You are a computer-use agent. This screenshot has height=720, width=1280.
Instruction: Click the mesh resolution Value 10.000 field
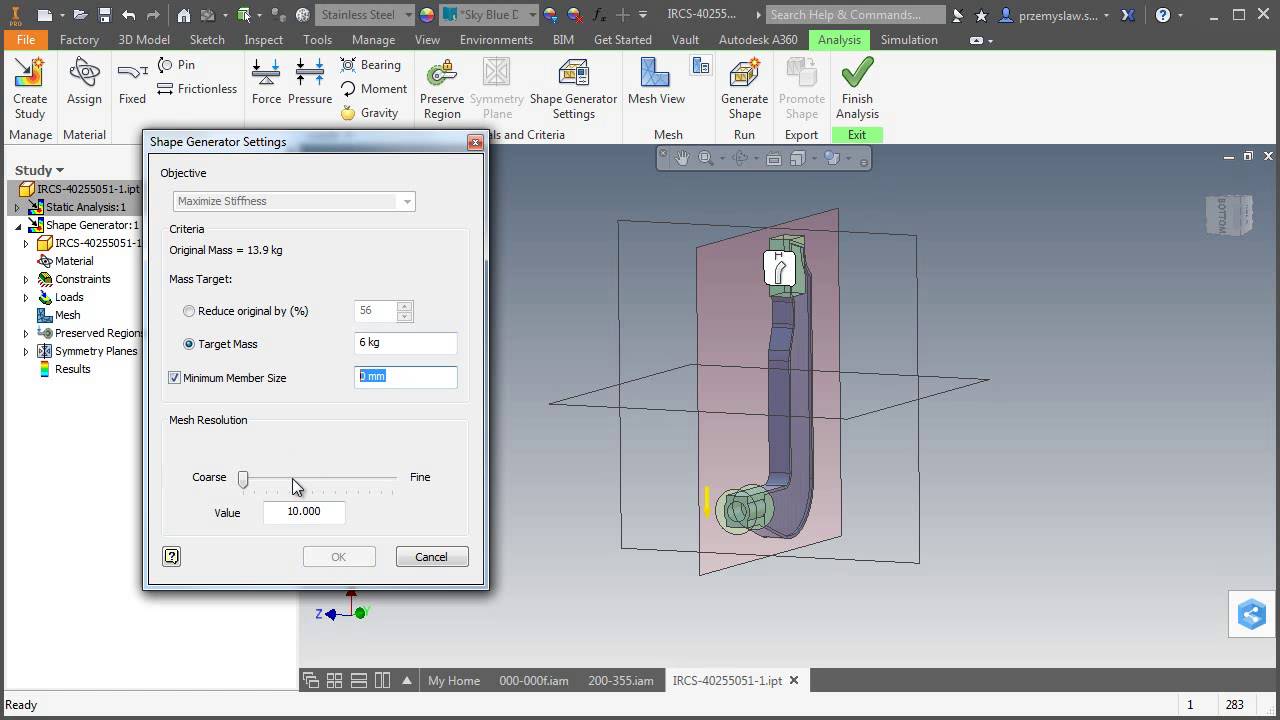304,512
